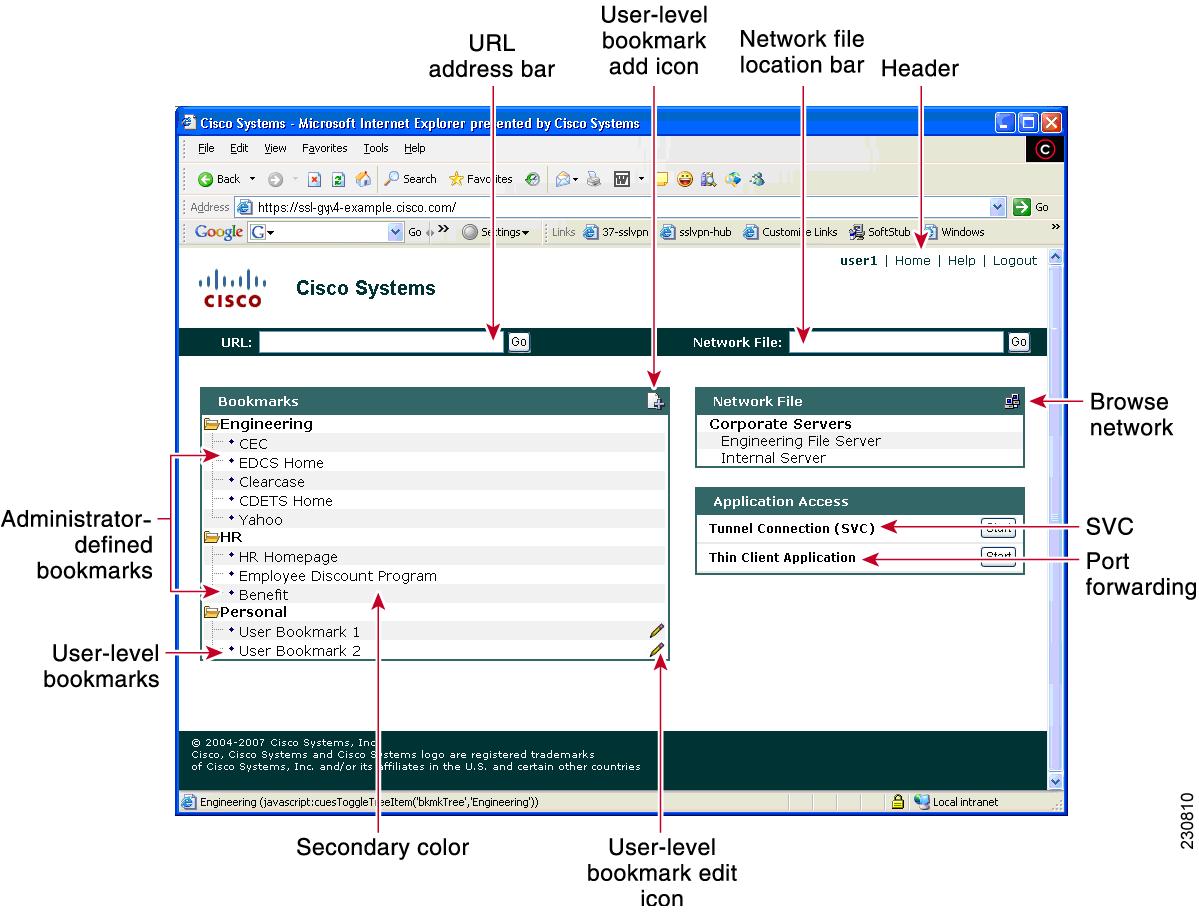The width and height of the screenshot is (1199, 918).
Task: Open the Employee Discount Program bookmark
Action: pos(337,576)
